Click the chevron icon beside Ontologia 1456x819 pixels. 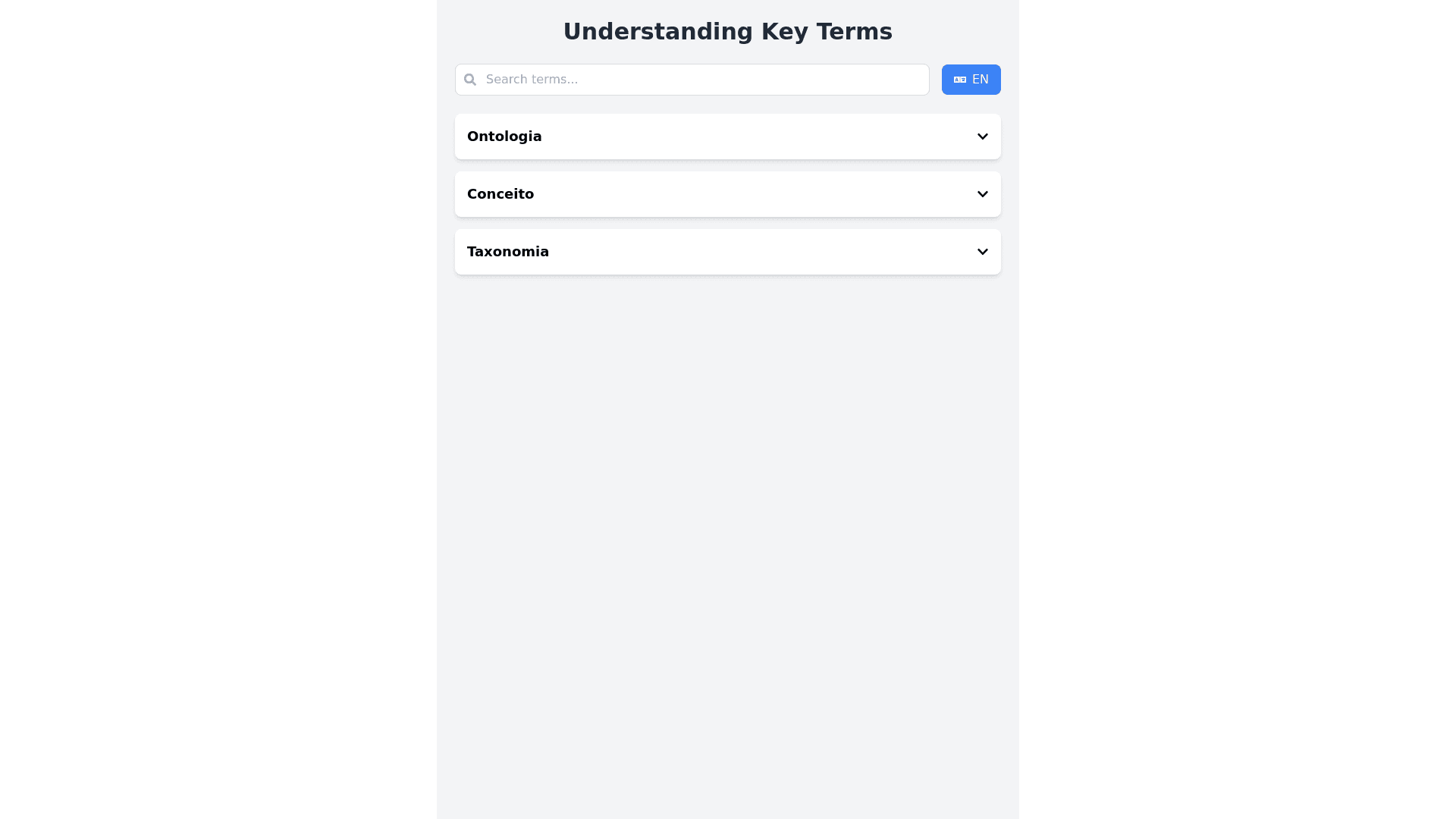[982, 136]
